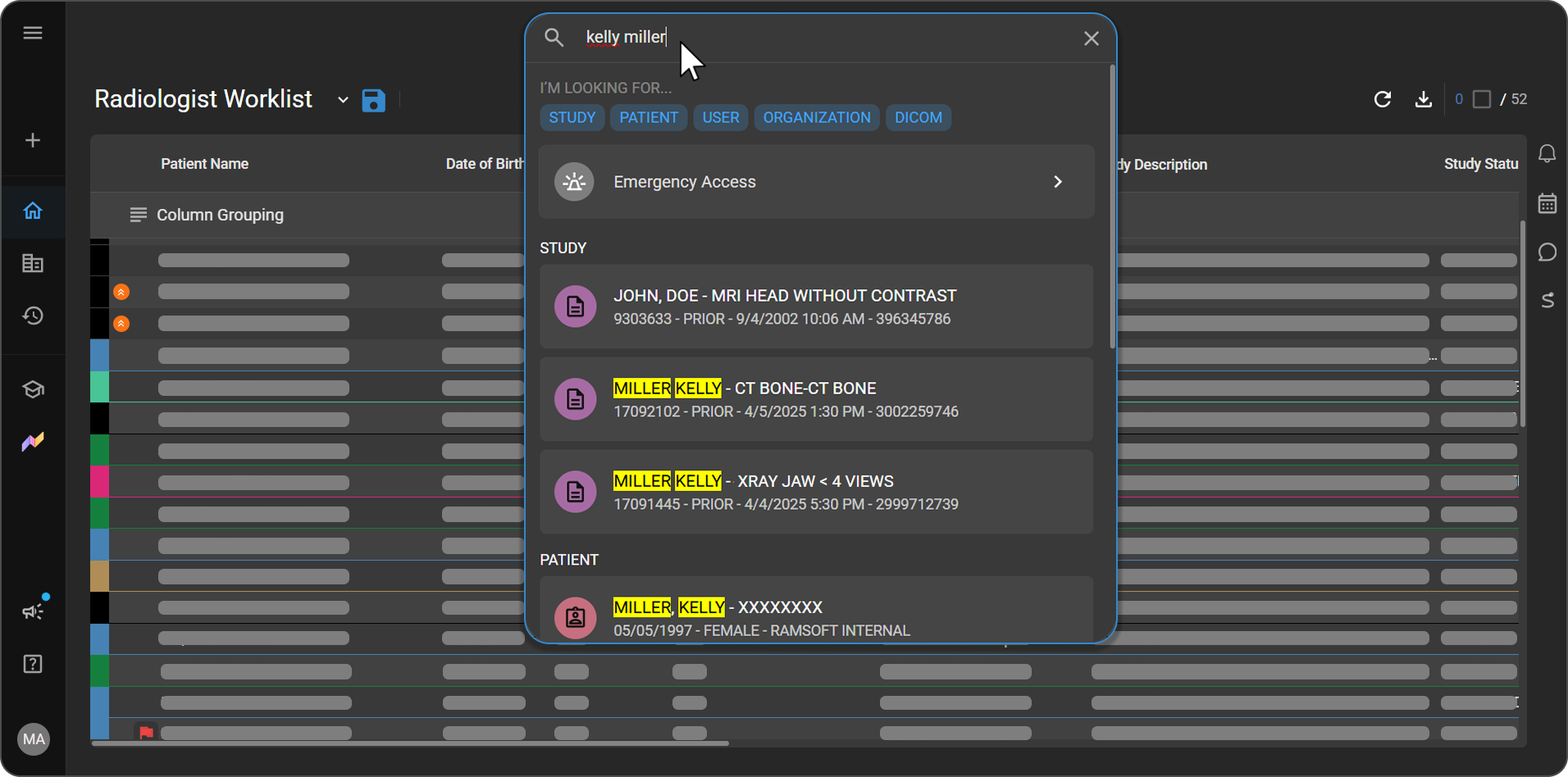
Task: Click document icon for XRAY JAW study
Action: (576, 492)
